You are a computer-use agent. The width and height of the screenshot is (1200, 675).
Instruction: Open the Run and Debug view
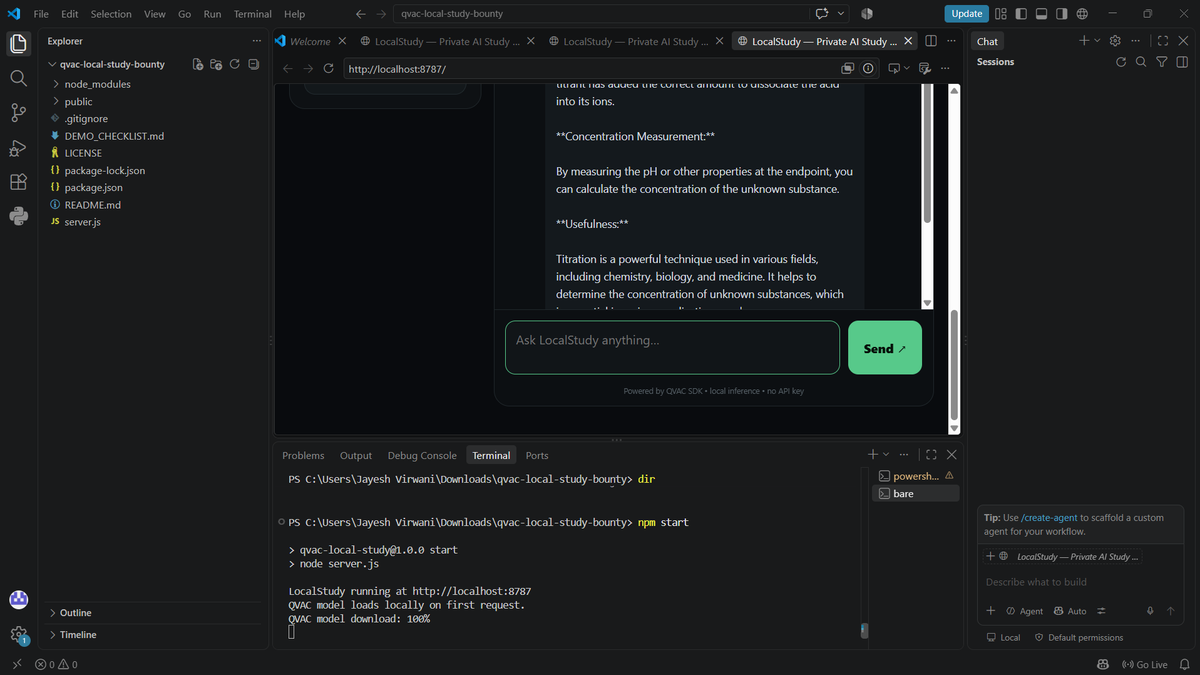pyautogui.click(x=18, y=147)
